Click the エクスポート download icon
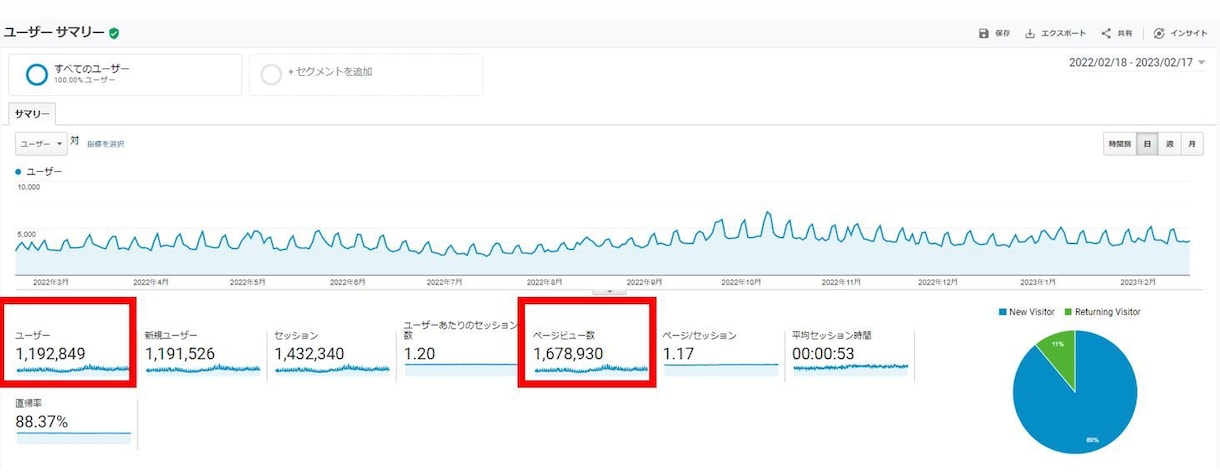Screen dimensions: 1220x472 (x=1030, y=33)
